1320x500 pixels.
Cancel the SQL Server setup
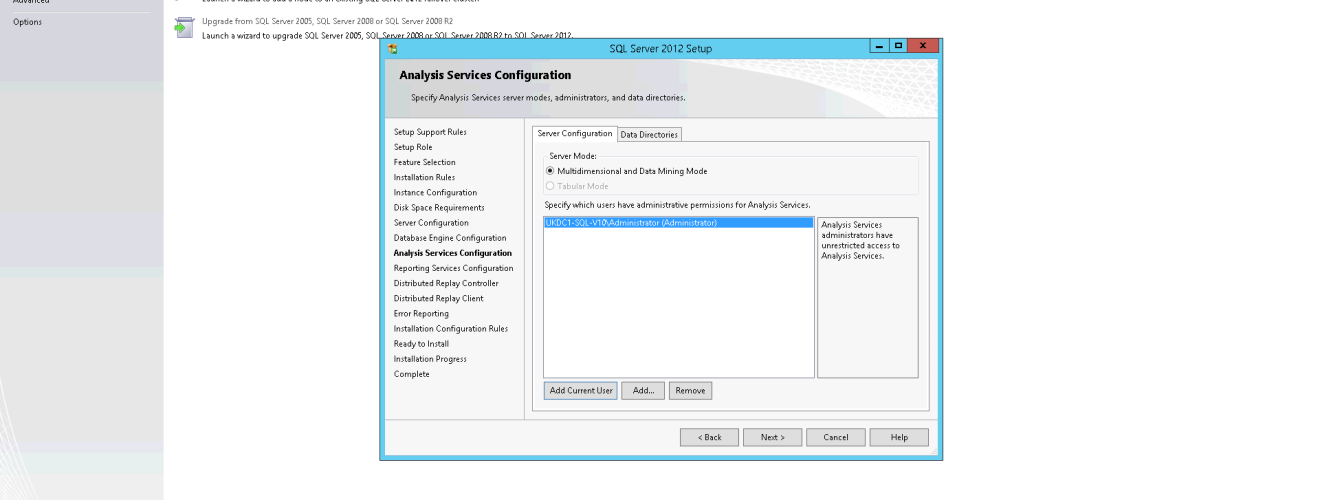click(836, 437)
